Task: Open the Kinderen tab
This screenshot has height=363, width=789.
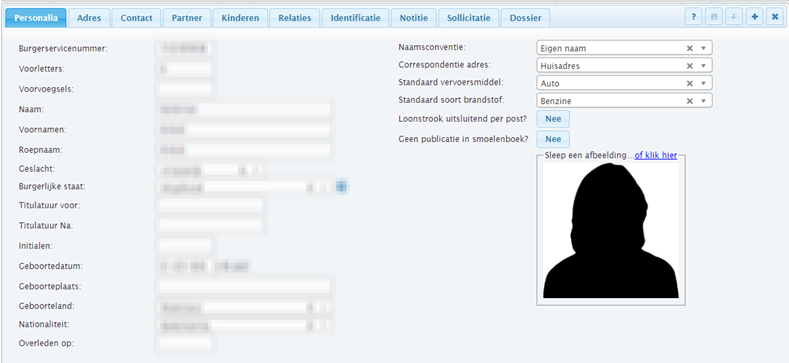Action: (240, 18)
